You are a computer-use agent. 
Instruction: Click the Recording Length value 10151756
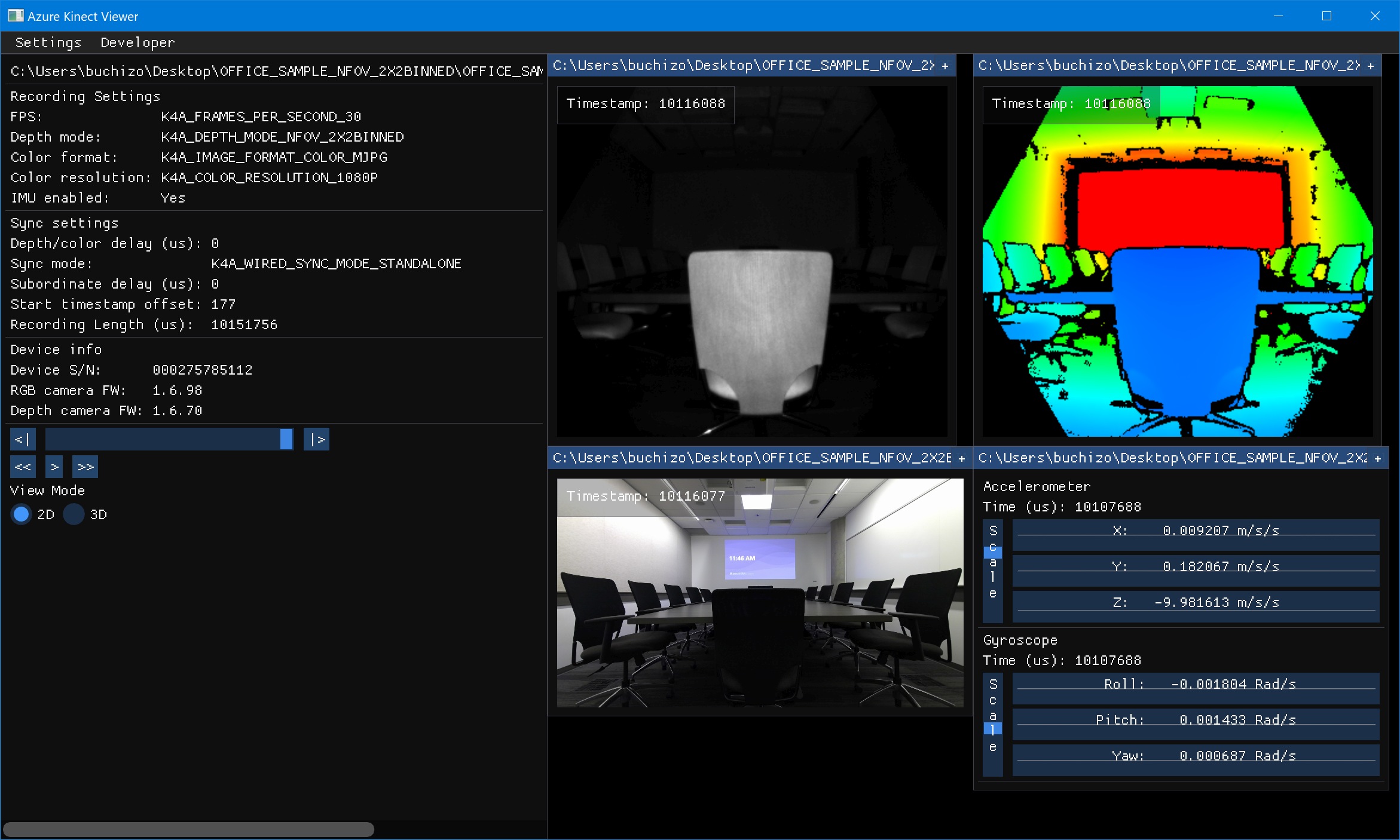(244, 324)
